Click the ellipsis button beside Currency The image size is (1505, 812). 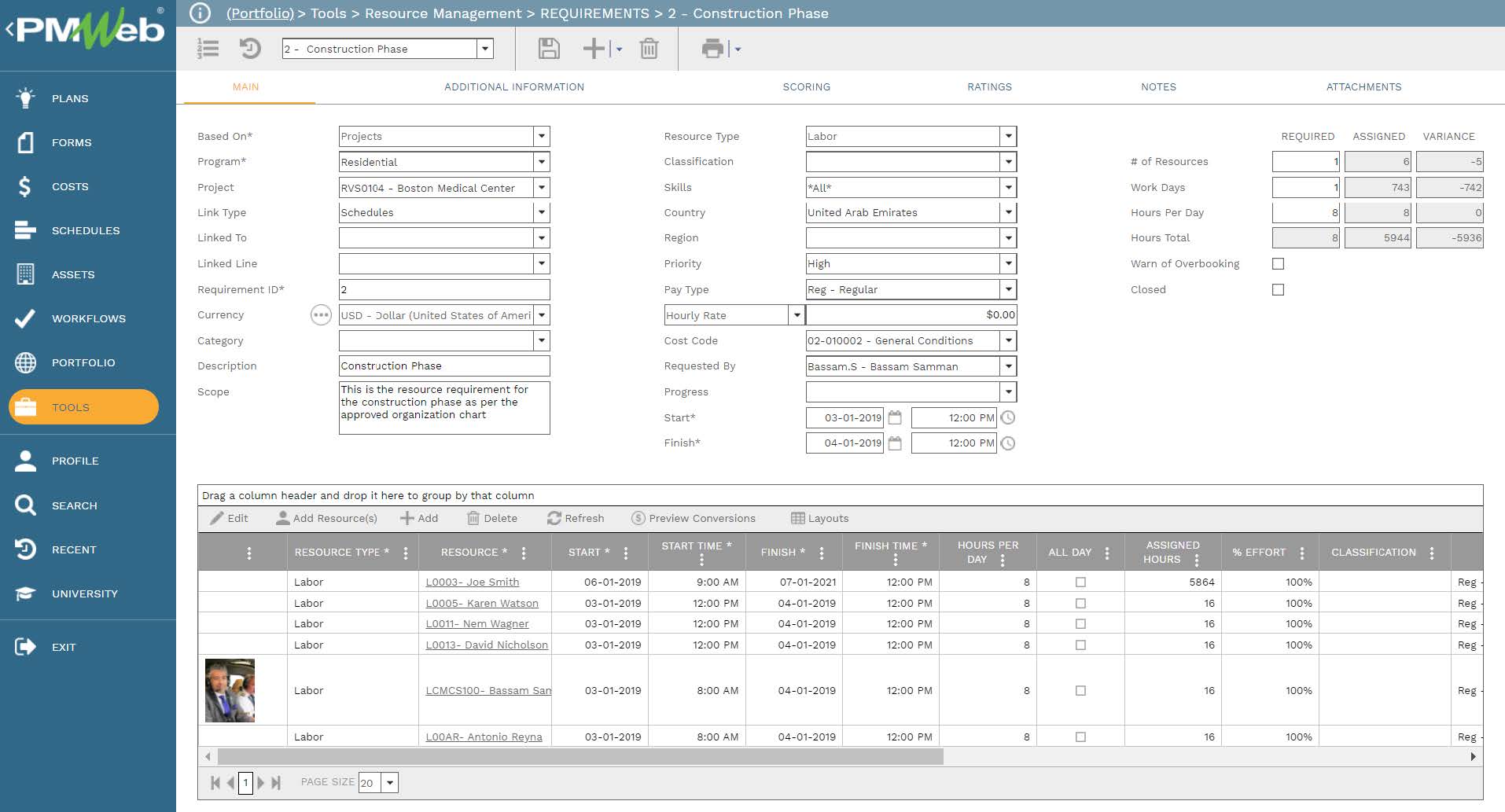[321, 315]
